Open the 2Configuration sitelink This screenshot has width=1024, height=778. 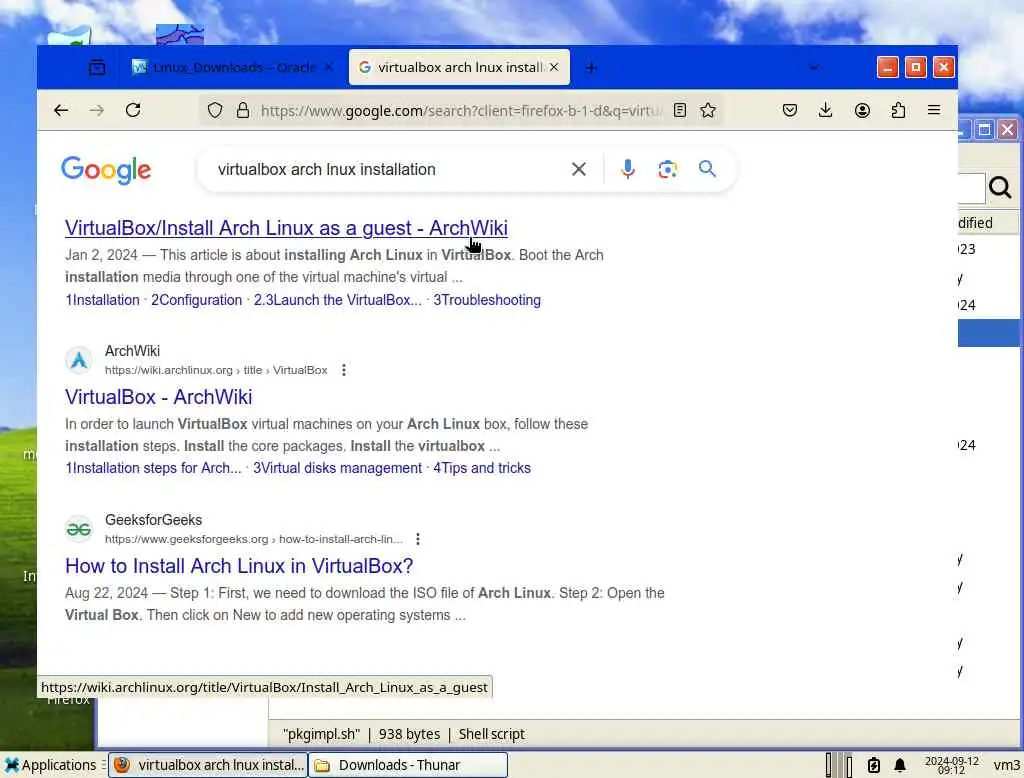(x=197, y=300)
